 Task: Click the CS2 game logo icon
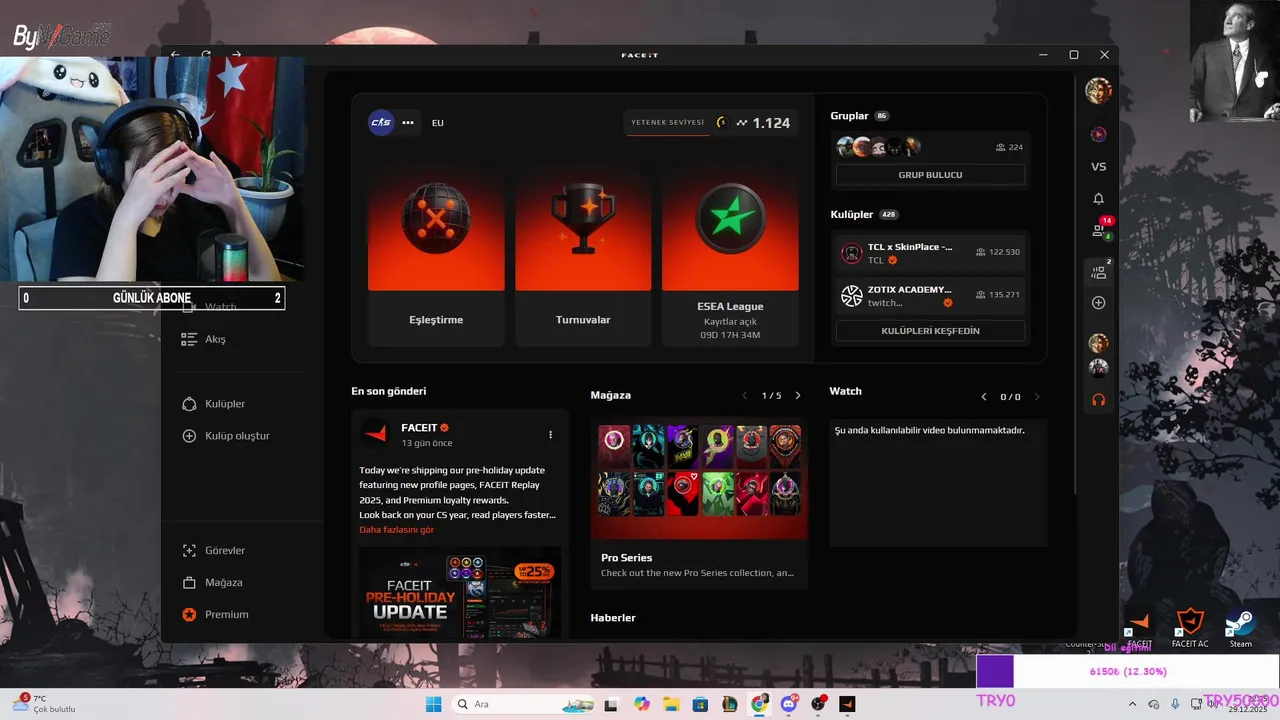[x=381, y=122]
